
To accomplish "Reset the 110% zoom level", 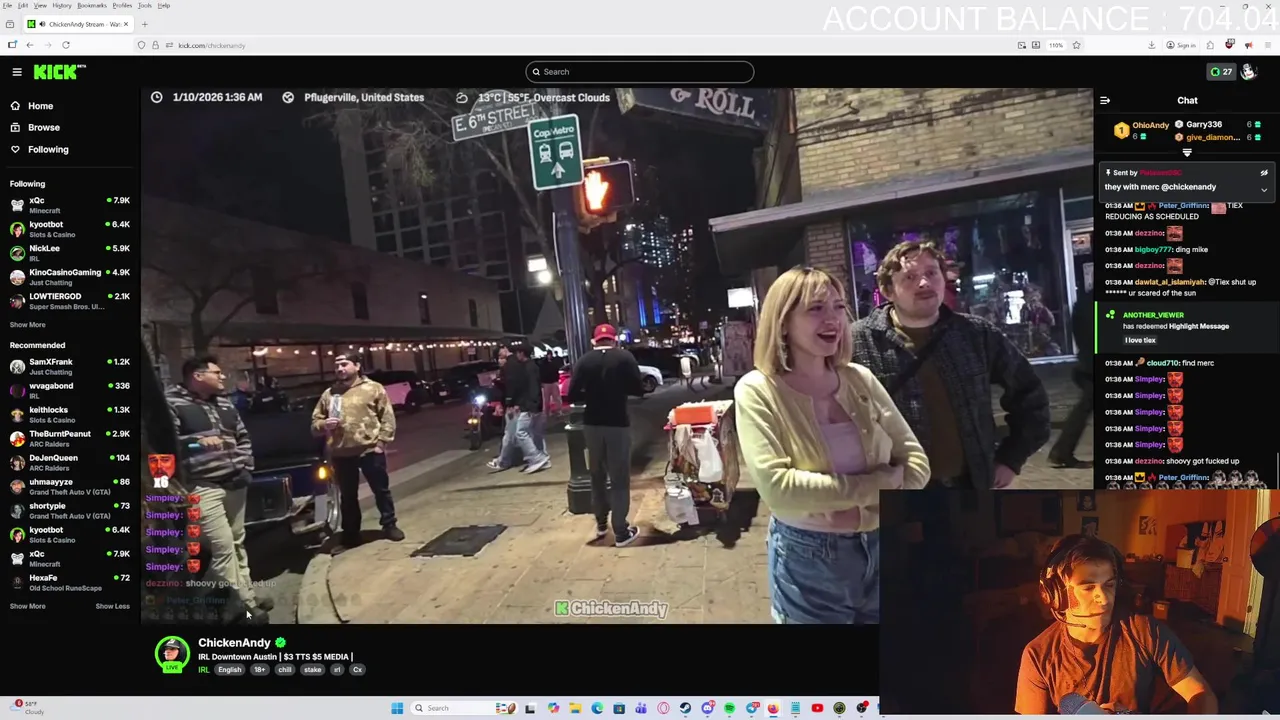I will point(1056,45).
